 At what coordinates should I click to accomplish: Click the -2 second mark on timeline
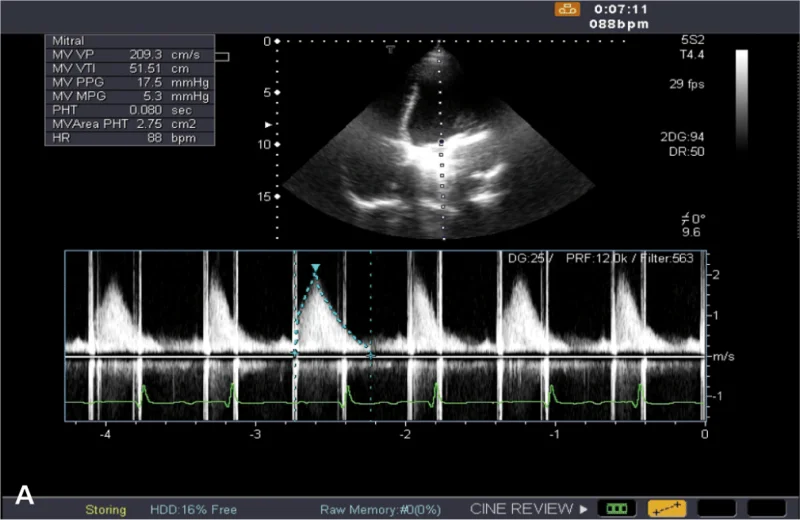[x=405, y=435]
